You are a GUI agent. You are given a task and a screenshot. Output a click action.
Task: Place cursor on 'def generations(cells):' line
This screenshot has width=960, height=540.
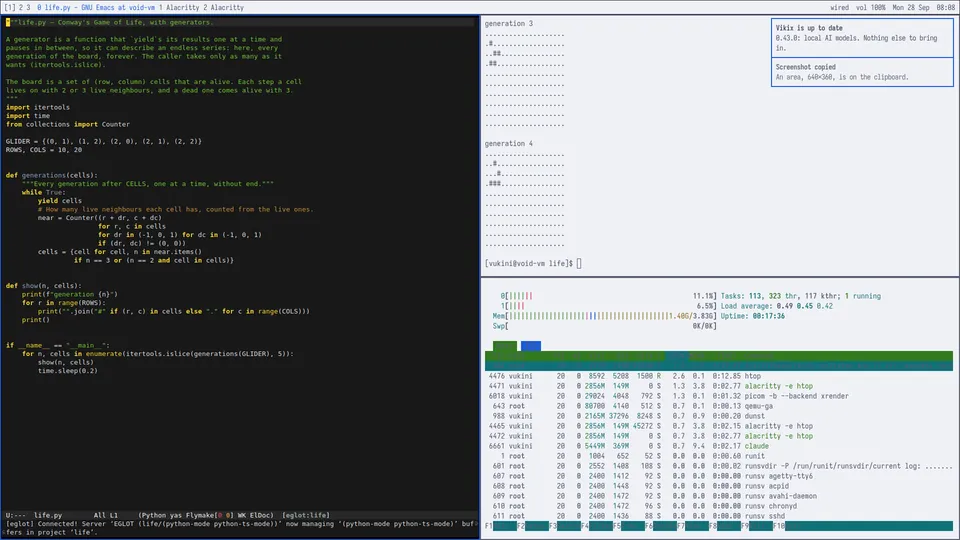[x=51, y=175]
